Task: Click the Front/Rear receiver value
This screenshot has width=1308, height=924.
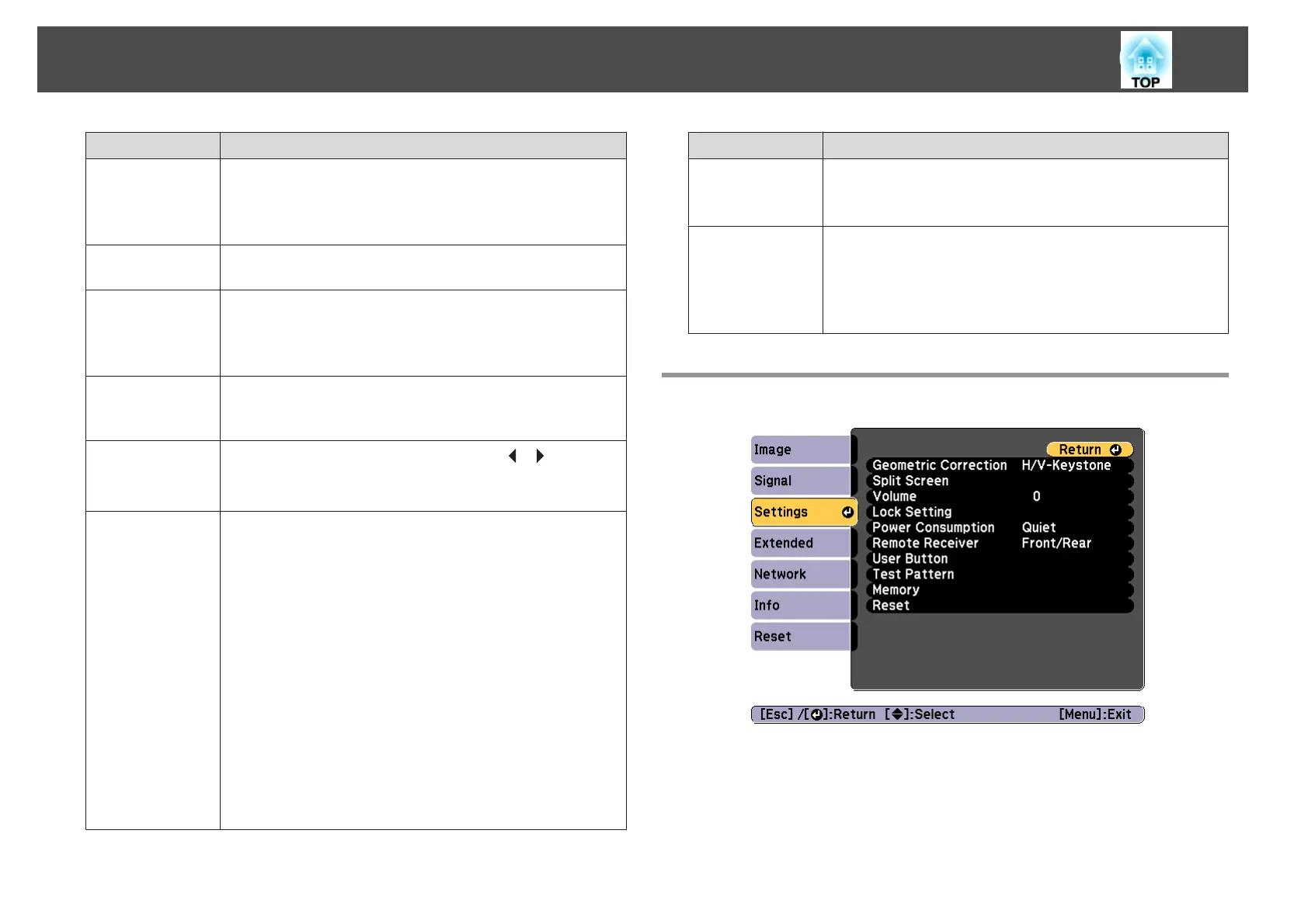Action: click(x=1056, y=543)
